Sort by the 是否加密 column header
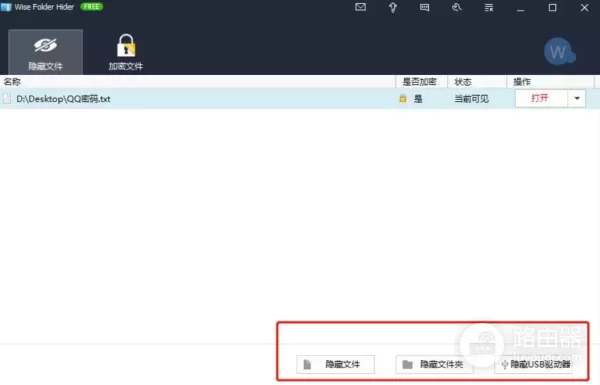This screenshot has height=385, width=600. tap(420, 82)
